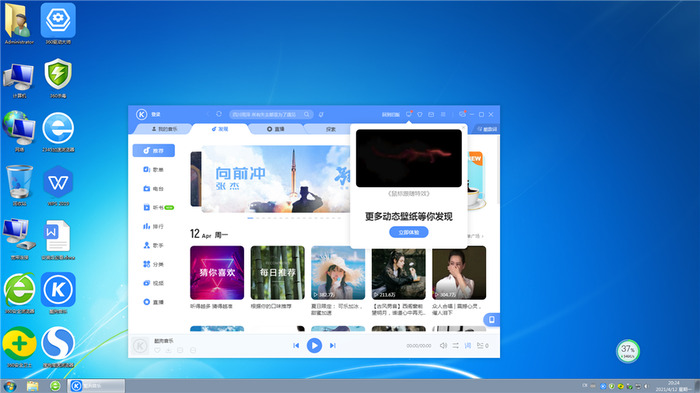Play the wallpaper preview video thumbnail

pos(408,158)
